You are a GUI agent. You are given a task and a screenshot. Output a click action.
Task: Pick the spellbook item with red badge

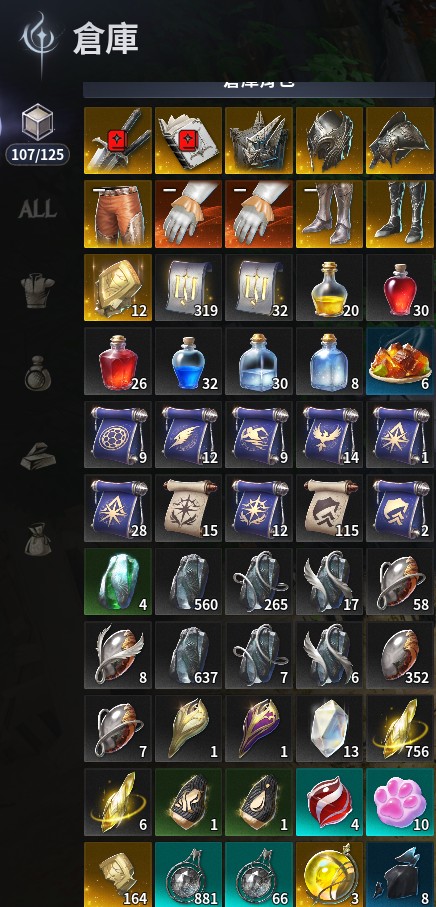(x=189, y=141)
